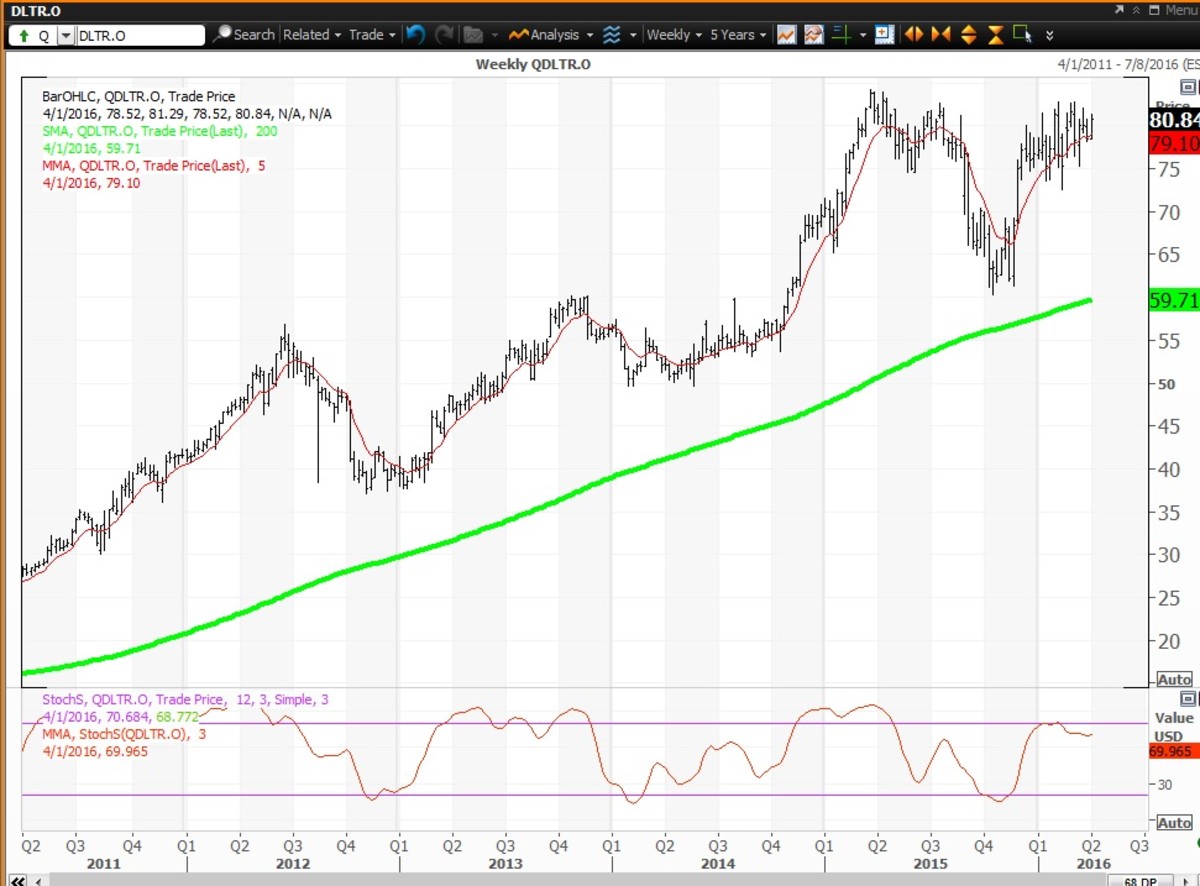Screen dimensions: 1200x886
Task: Open the Trade menu
Action: click(x=371, y=34)
